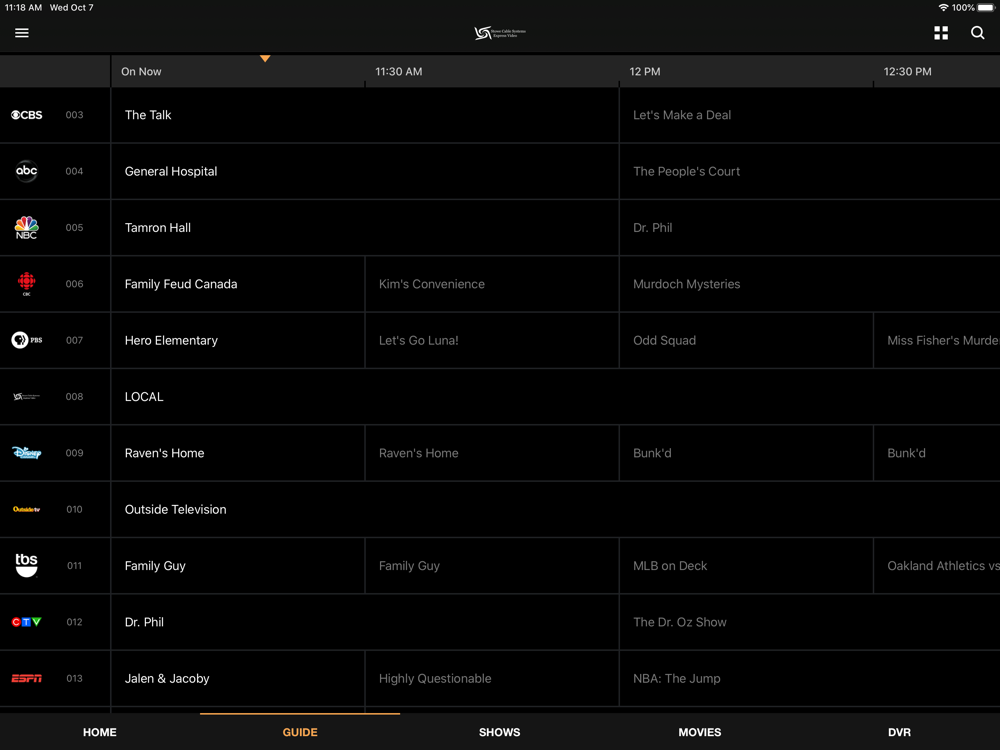This screenshot has width=1000, height=750.
Task: Select the TBS channel logo
Action: point(26,565)
